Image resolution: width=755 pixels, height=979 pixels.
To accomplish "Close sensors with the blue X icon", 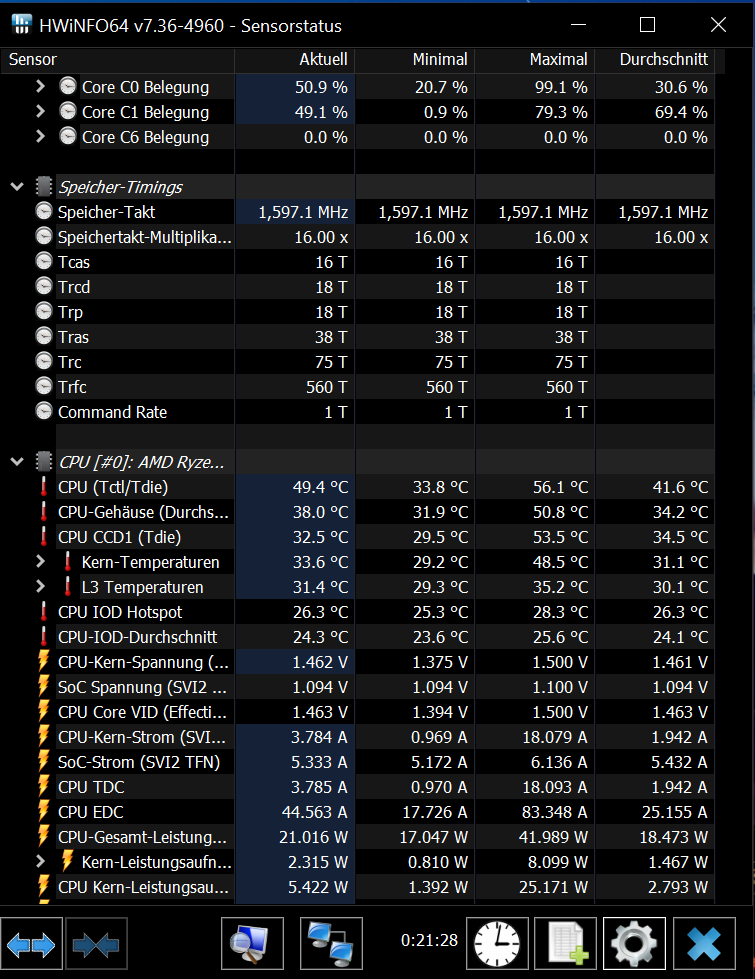I will [704, 944].
